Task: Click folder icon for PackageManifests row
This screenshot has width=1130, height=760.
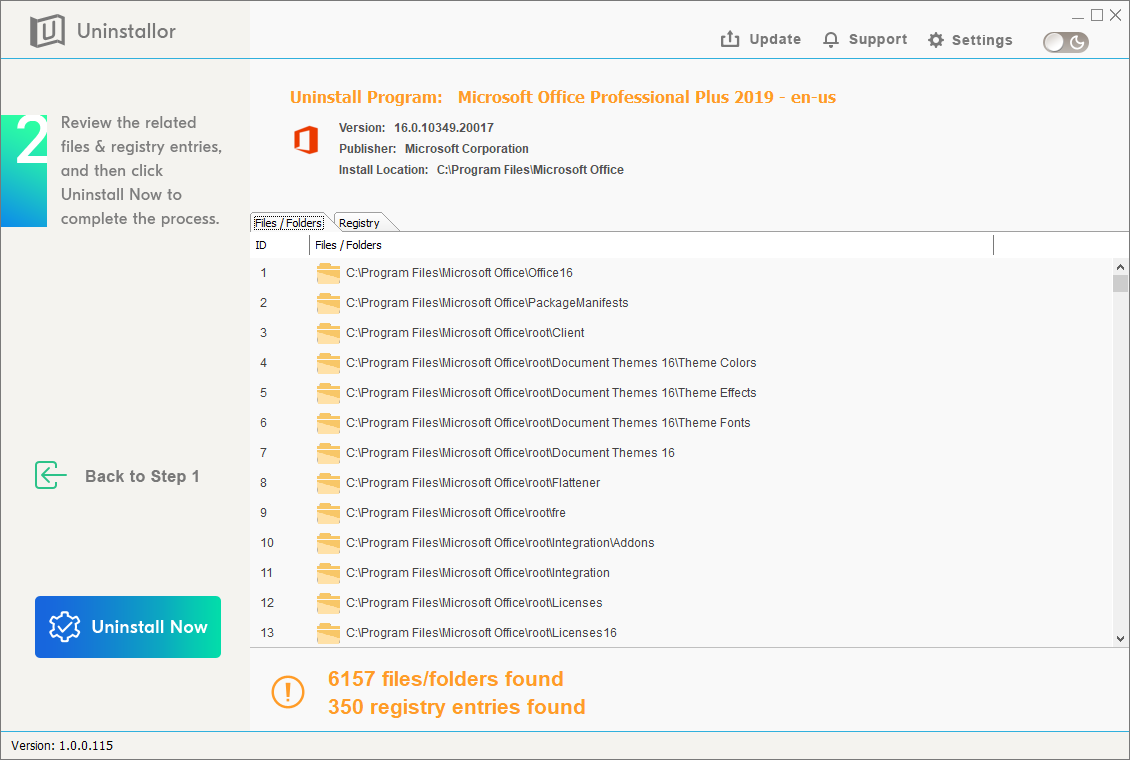Action: [x=328, y=303]
